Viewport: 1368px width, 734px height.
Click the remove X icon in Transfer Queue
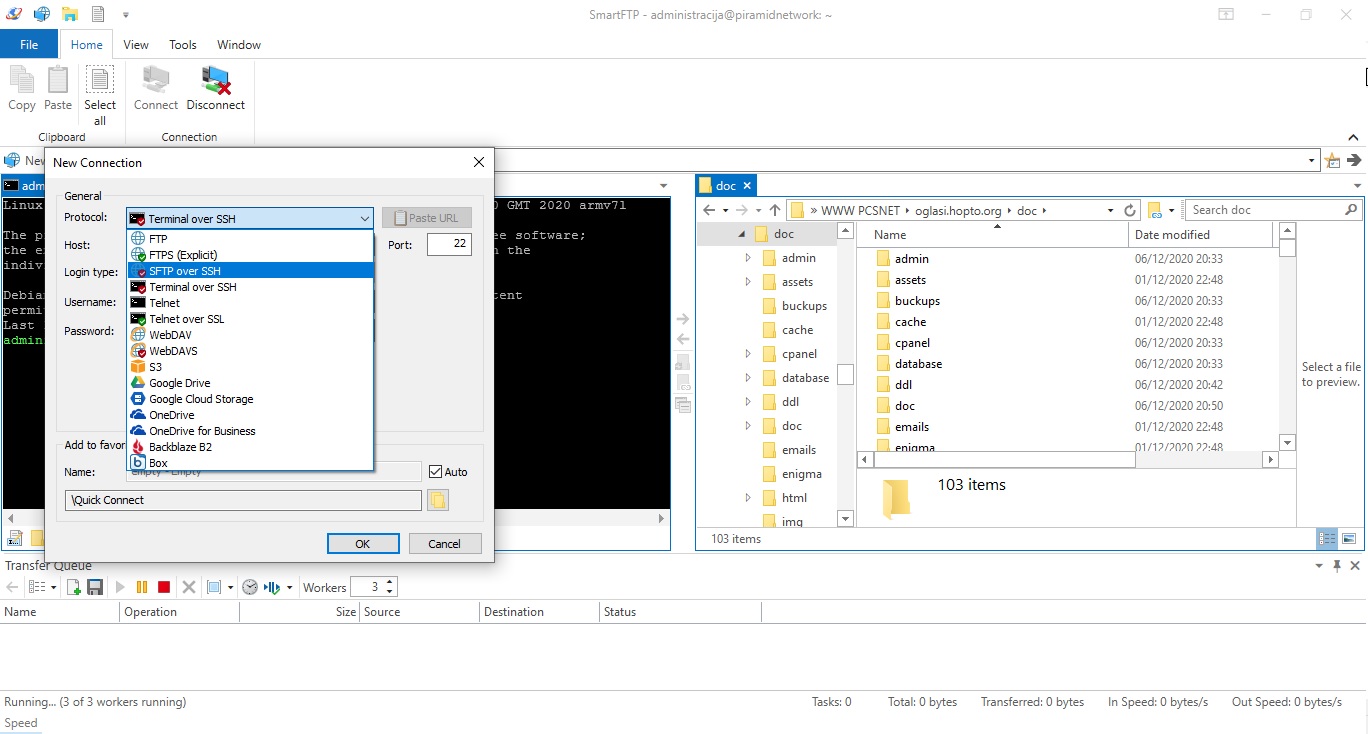(187, 587)
